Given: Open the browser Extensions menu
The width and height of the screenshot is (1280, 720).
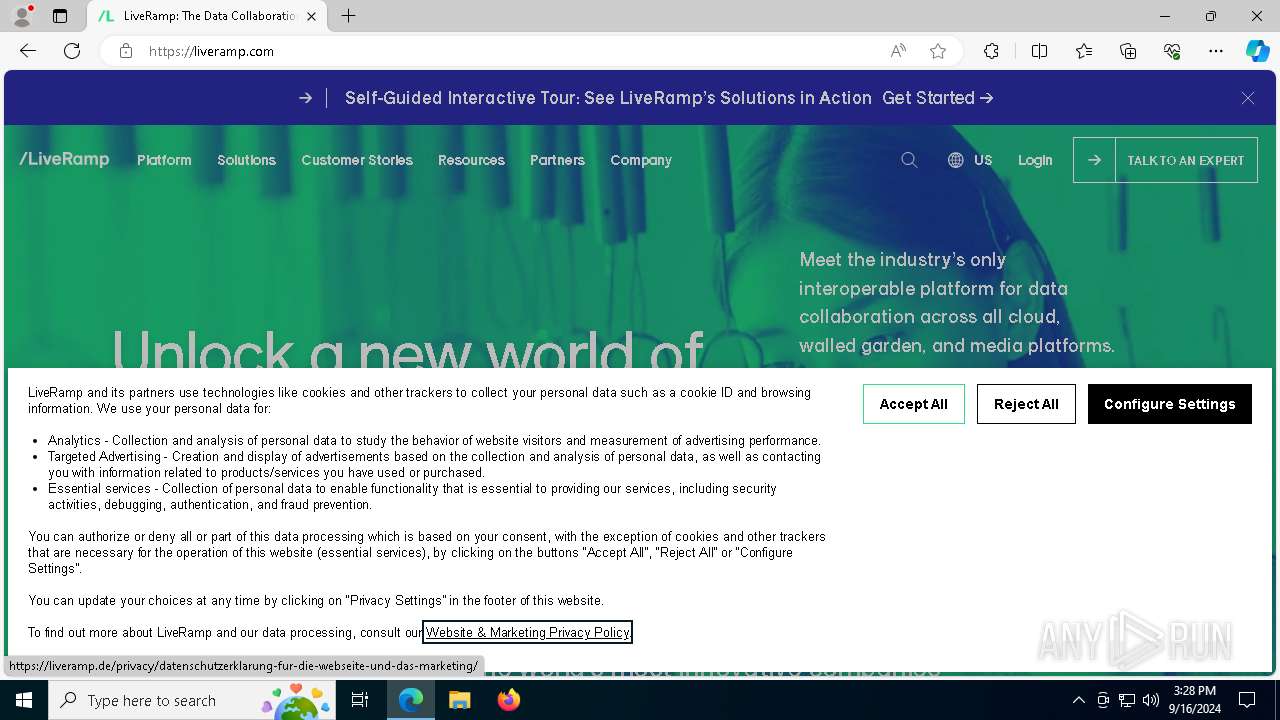Looking at the screenshot, I should pyautogui.click(x=991, y=51).
